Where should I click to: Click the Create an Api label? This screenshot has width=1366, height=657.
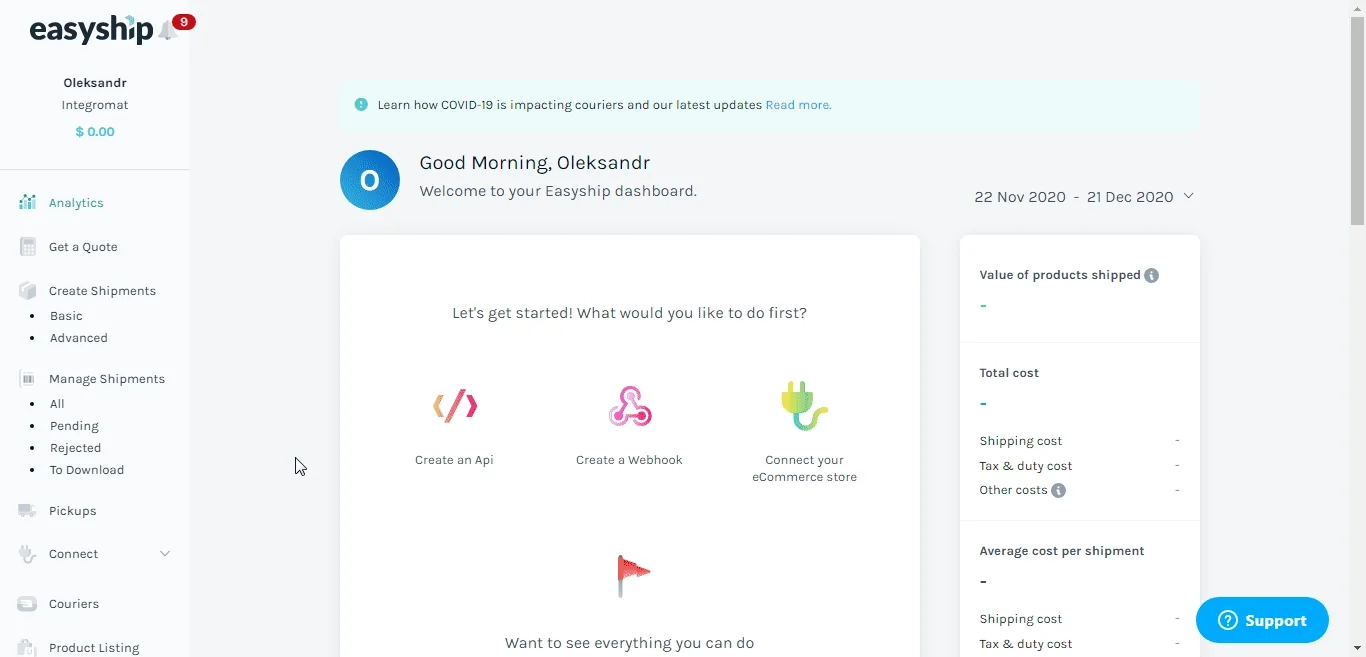point(454,460)
